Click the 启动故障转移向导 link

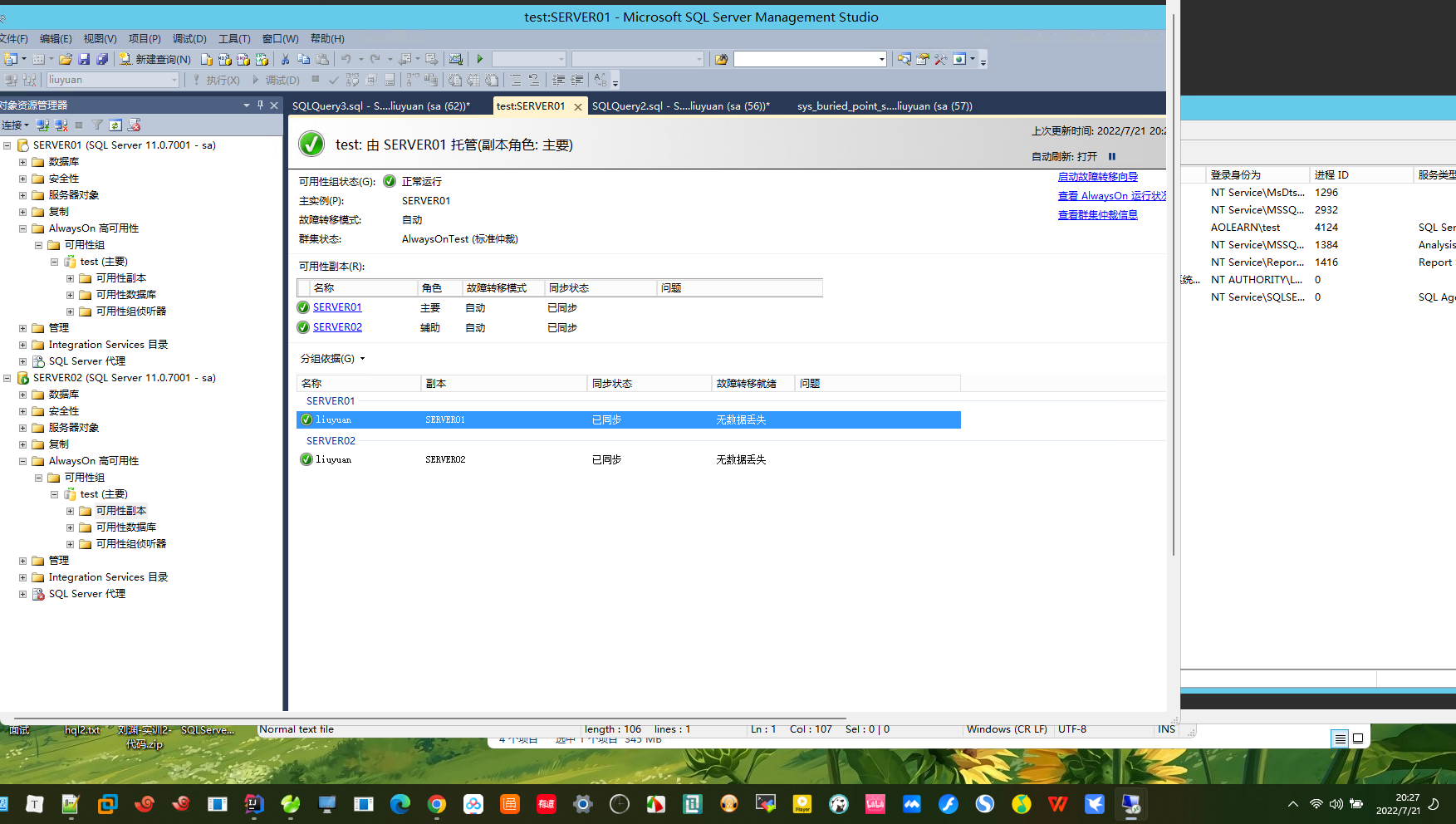pyautogui.click(x=1097, y=177)
